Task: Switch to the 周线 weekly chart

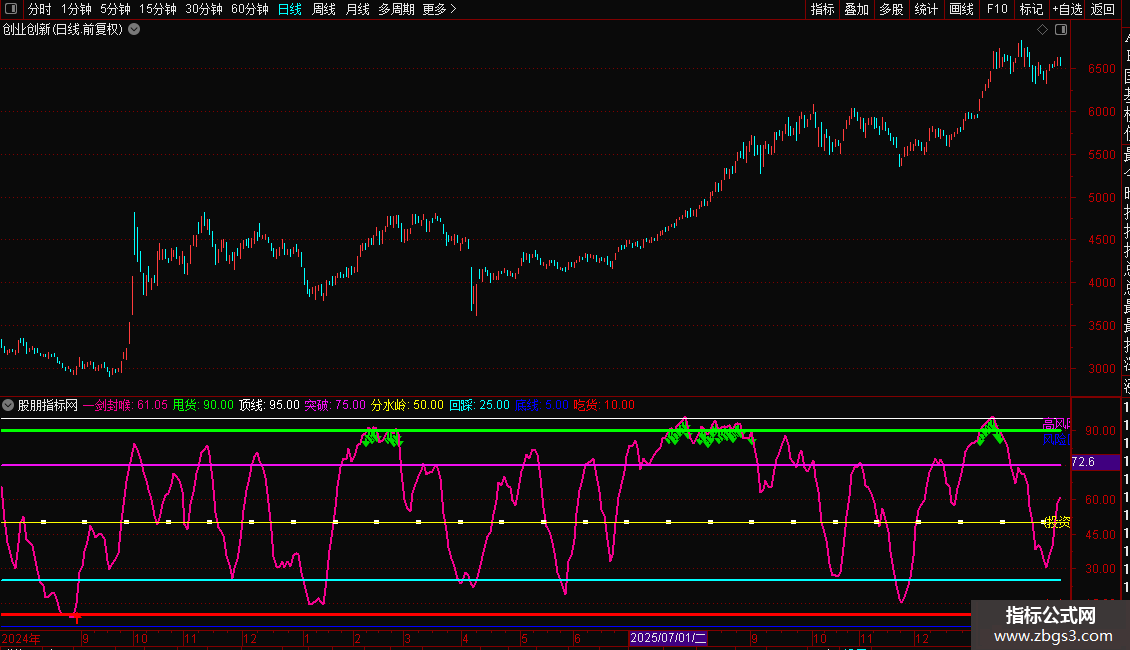Action: [324, 9]
